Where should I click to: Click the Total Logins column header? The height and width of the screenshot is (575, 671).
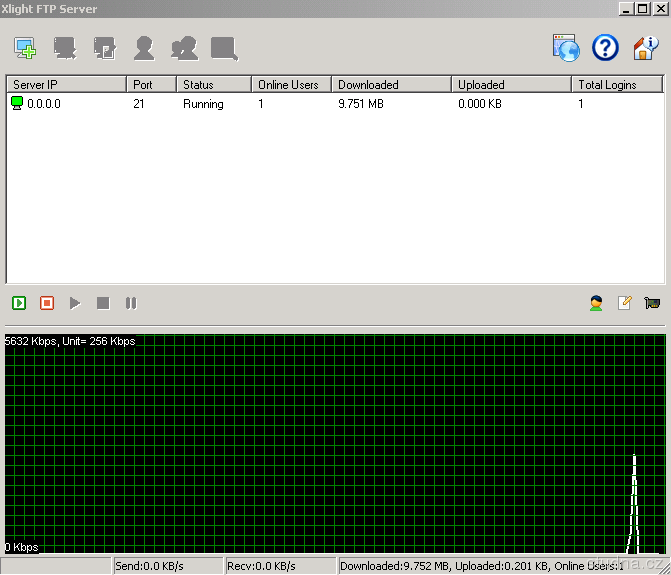point(616,85)
